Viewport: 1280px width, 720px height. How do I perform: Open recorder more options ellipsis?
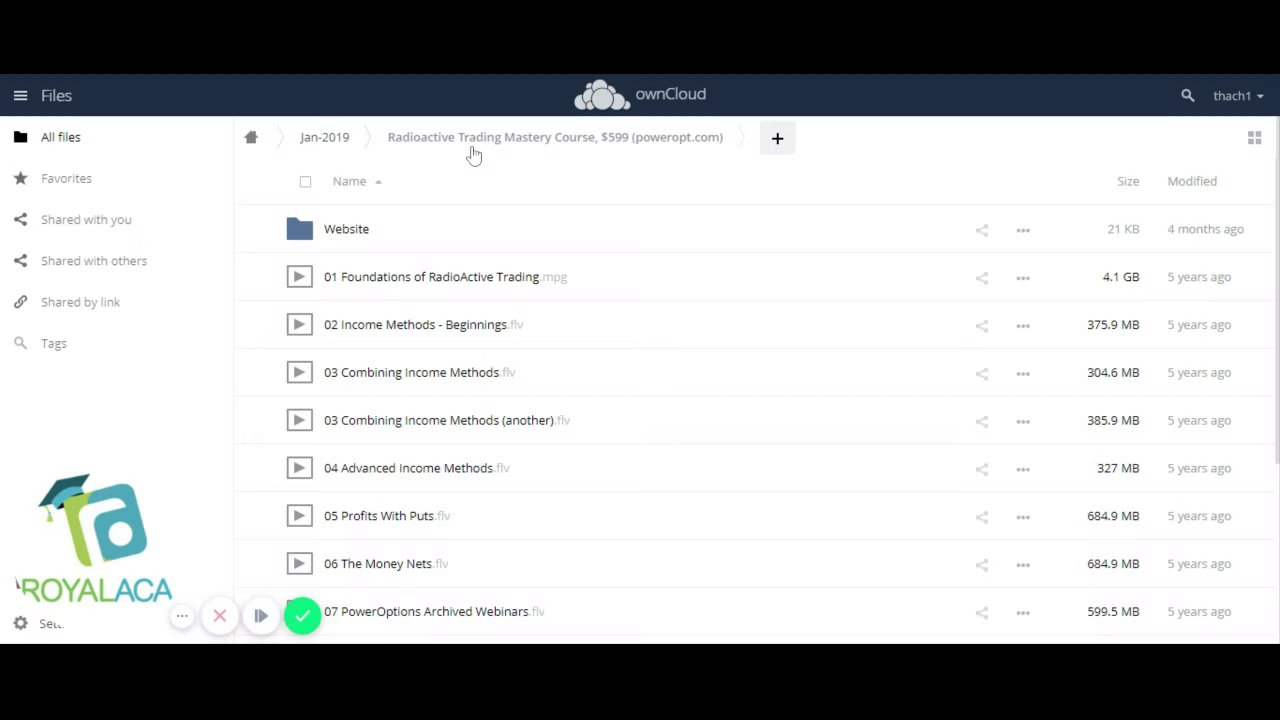point(182,616)
